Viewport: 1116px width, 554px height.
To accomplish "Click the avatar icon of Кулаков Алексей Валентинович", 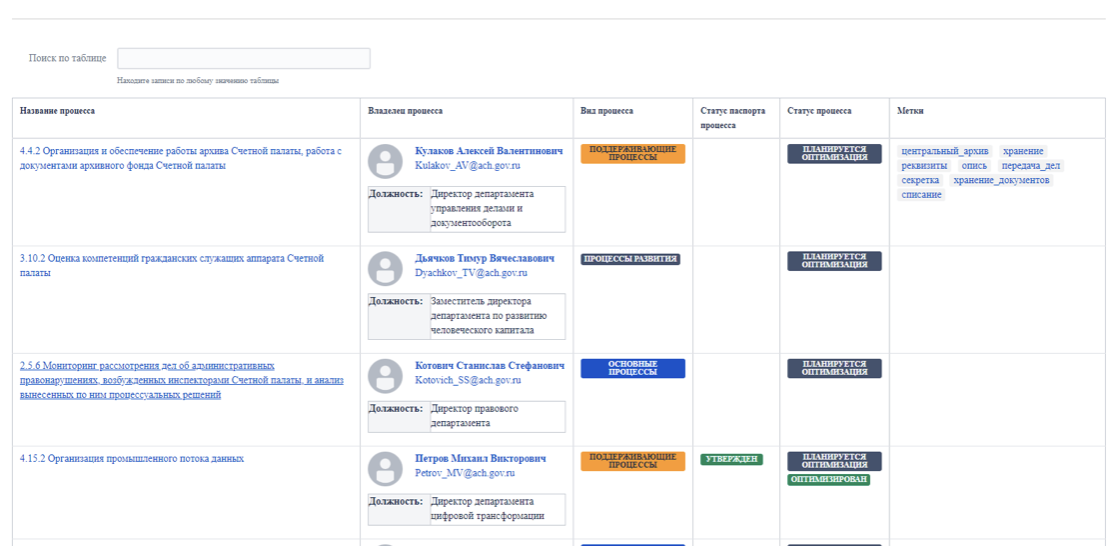I will pos(385,161).
